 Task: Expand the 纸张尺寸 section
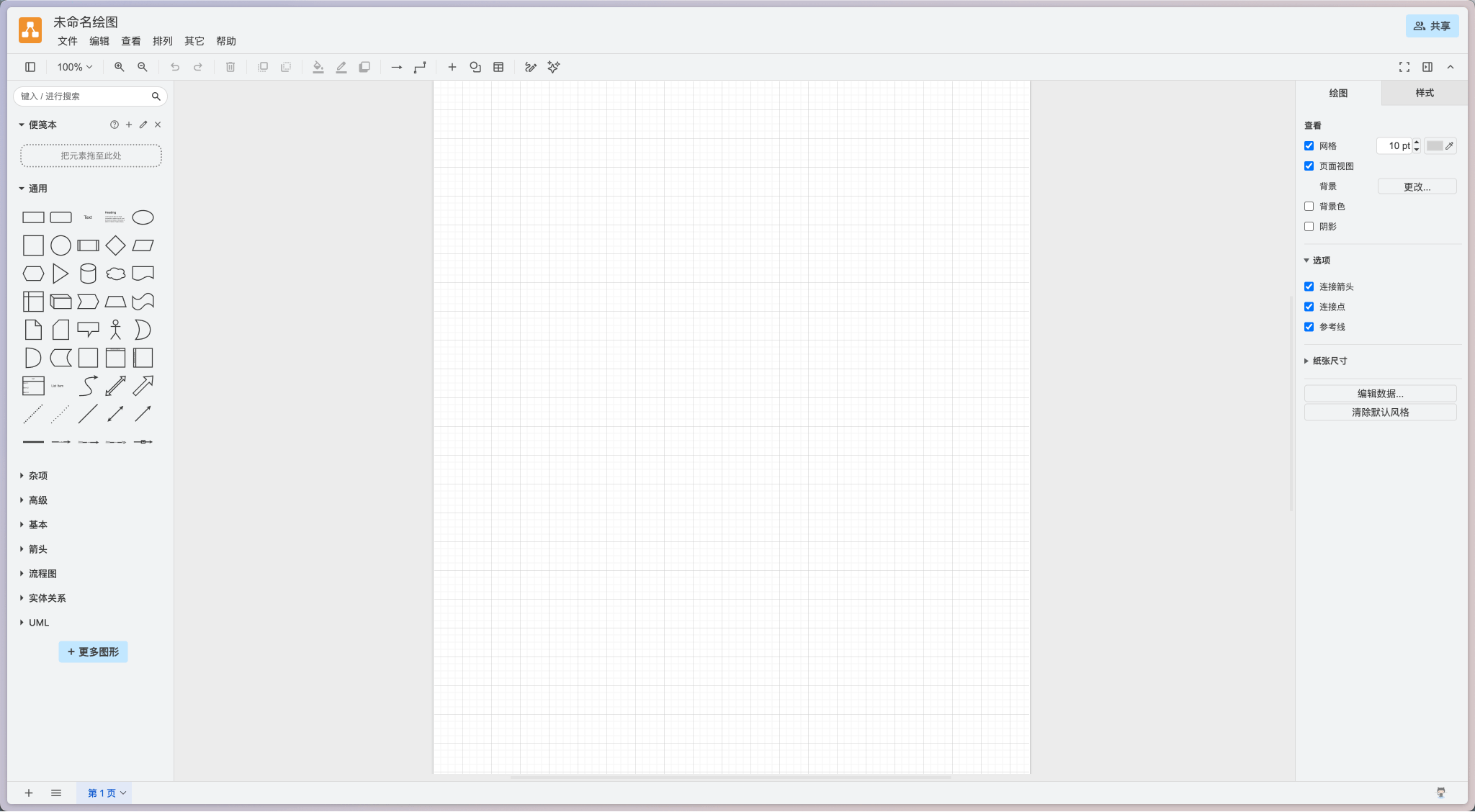[1329, 361]
